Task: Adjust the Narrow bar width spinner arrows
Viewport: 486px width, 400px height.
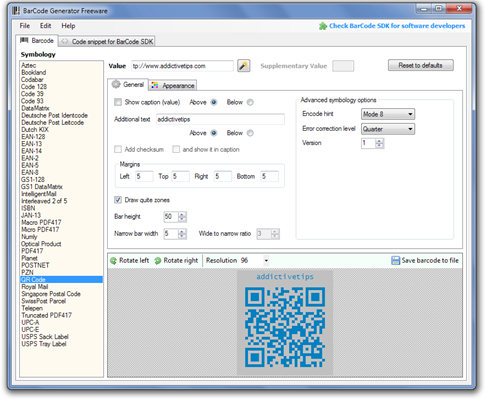Action: pyautogui.click(x=182, y=234)
